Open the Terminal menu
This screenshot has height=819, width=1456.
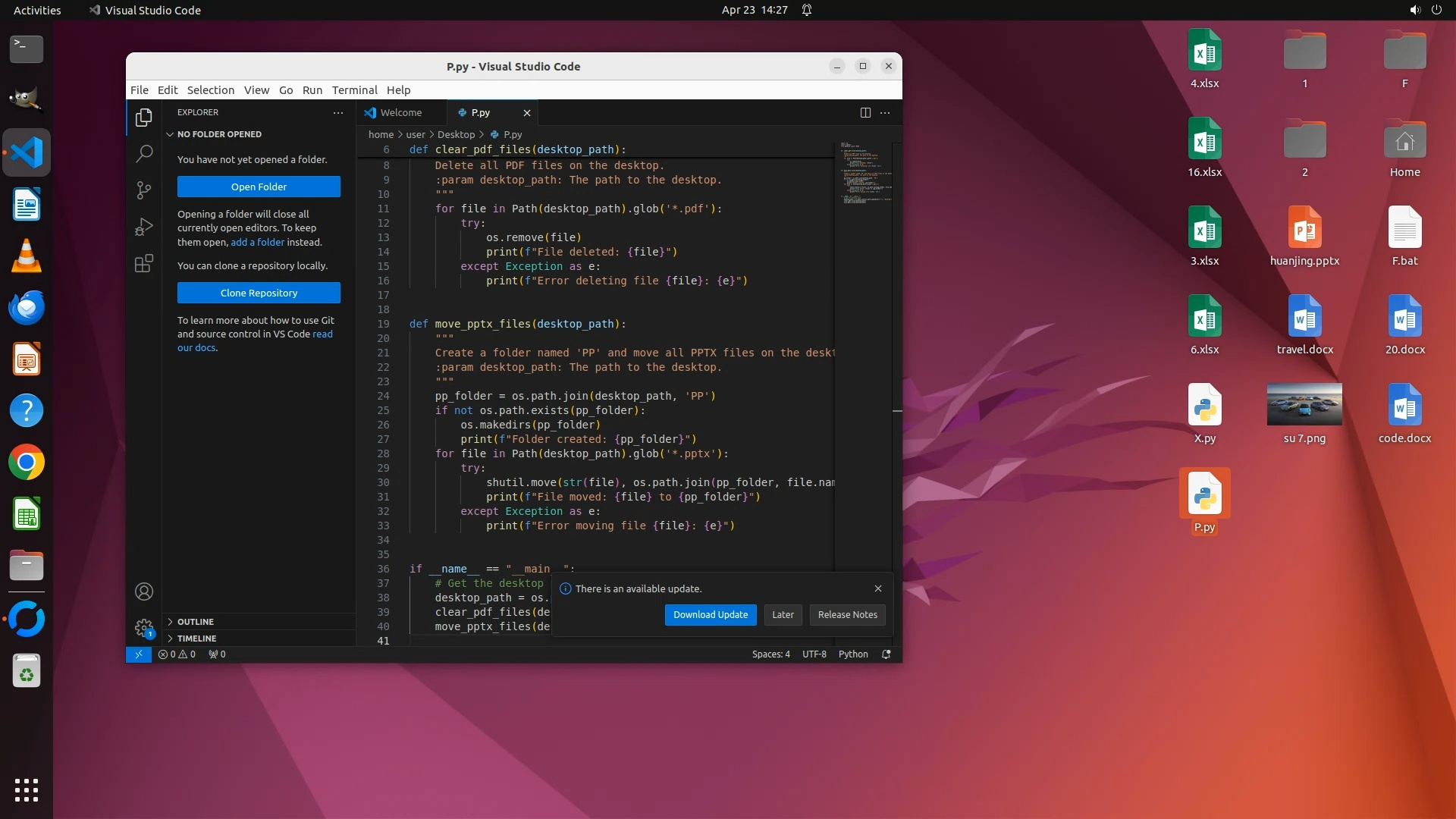(354, 89)
